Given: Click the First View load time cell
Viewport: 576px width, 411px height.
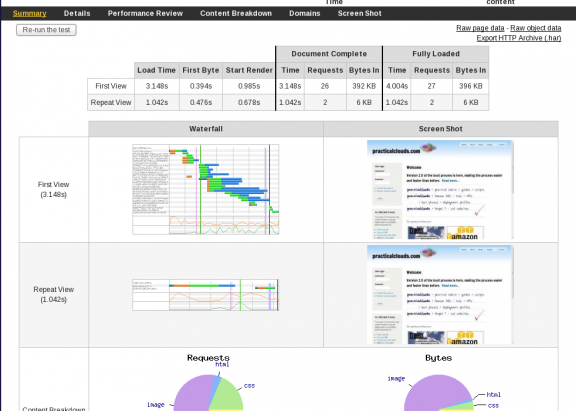Looking at the screenshot, I should point(157,86).
